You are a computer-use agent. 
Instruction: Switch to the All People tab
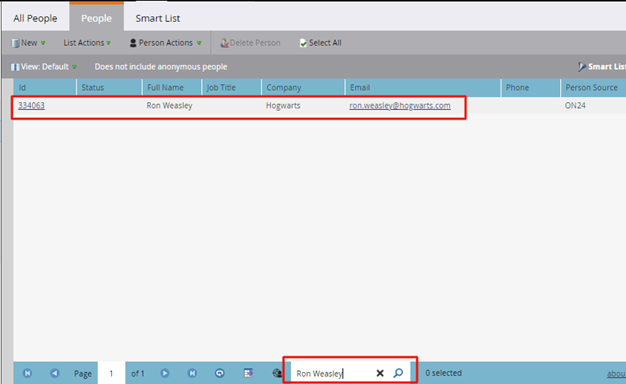click(35, 18)
